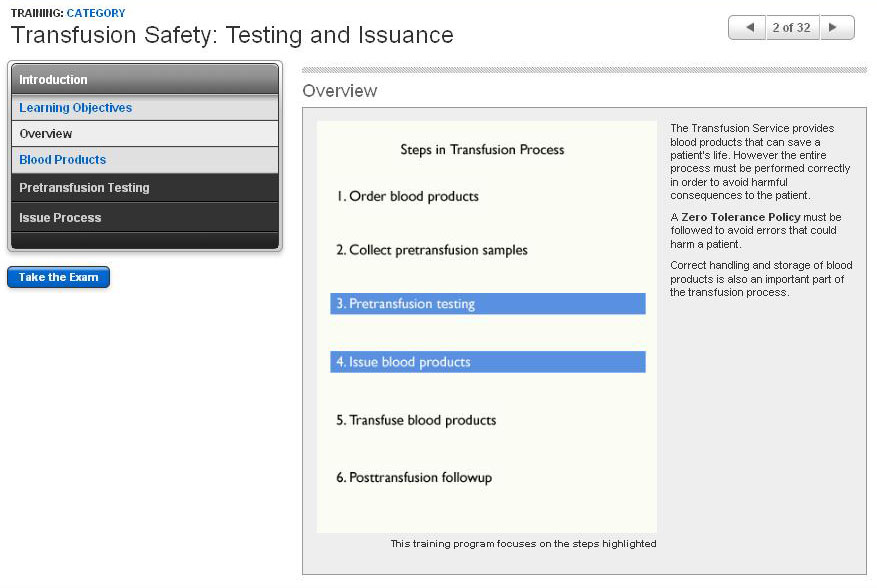877x588 pixels.
Task: Click step 6 Posttransfusion followup
Action: click(x=414, y=478)
